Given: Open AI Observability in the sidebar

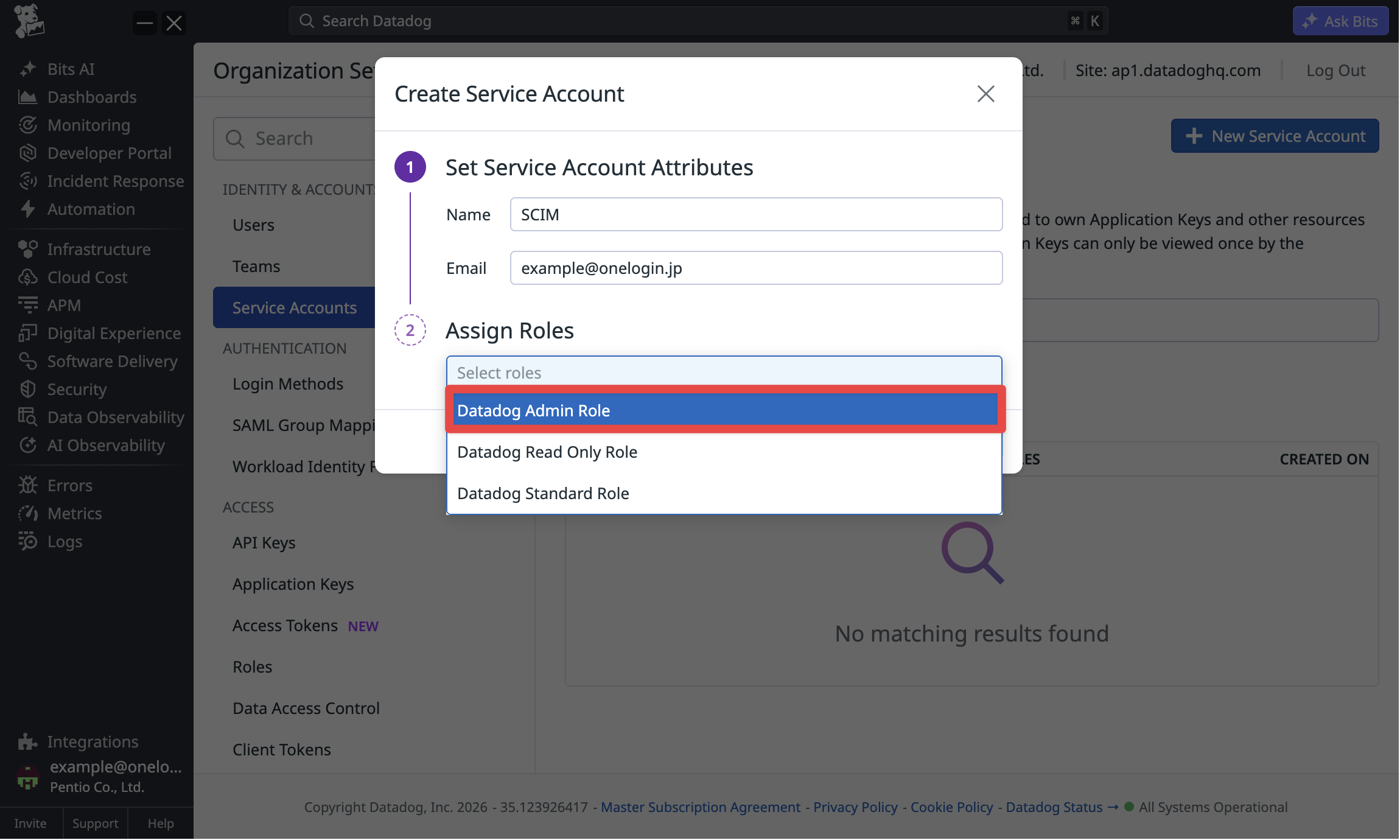Looking at the screenshot, I should (x=106, y=446).
